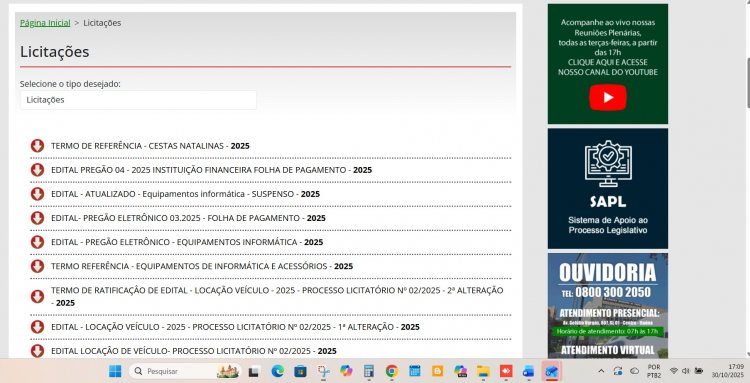Click the OneDrive cloud tray icon
Viewport: 750px width, 383px height.
634,371
